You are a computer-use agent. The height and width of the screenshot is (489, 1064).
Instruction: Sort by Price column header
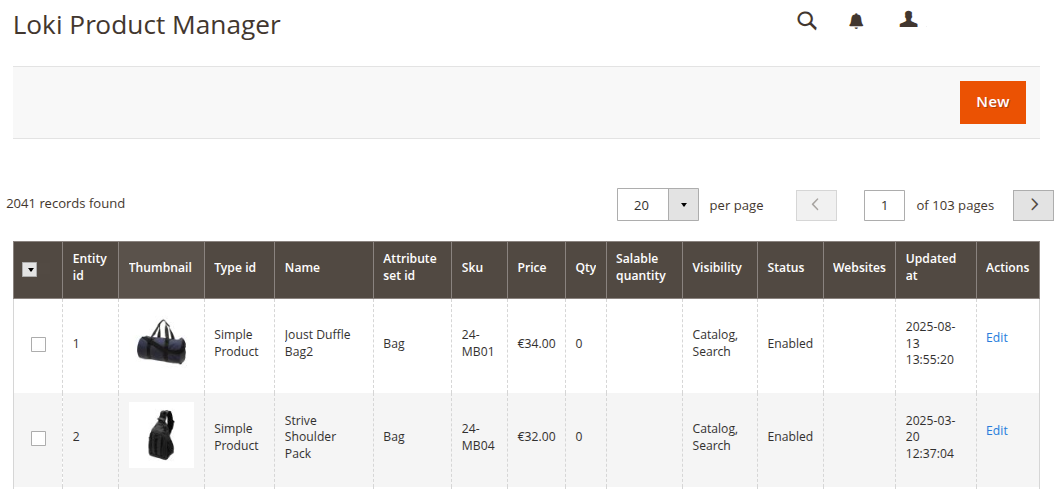pos(531,268)
